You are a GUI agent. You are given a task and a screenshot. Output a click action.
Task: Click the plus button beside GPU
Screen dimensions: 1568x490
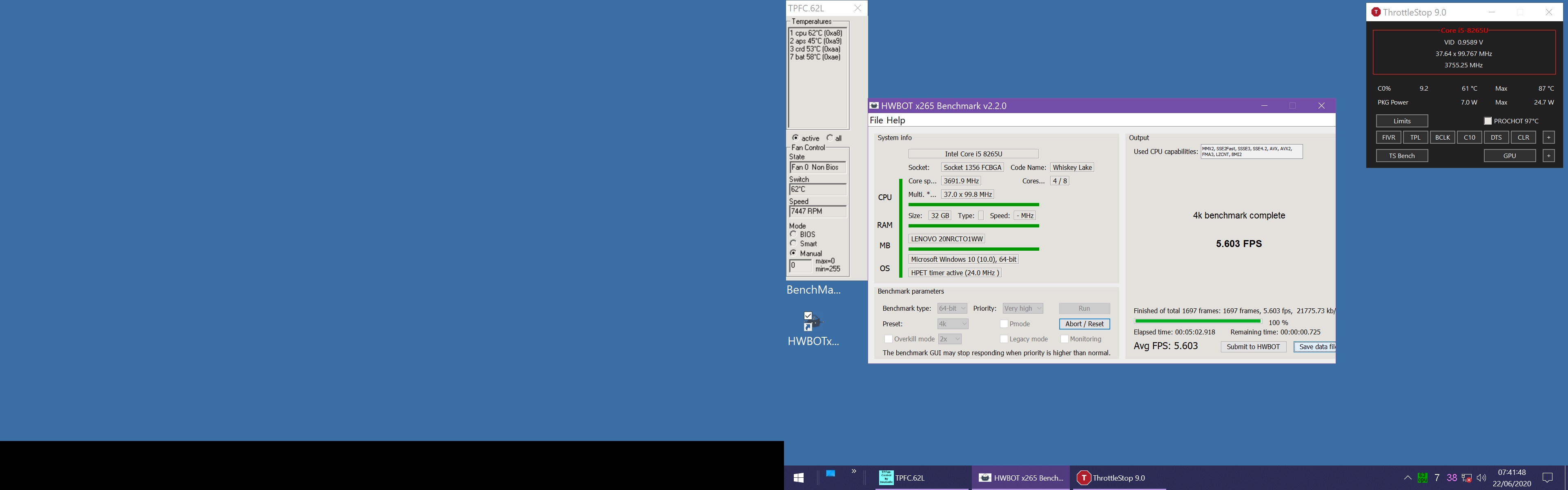point(1548,156)
